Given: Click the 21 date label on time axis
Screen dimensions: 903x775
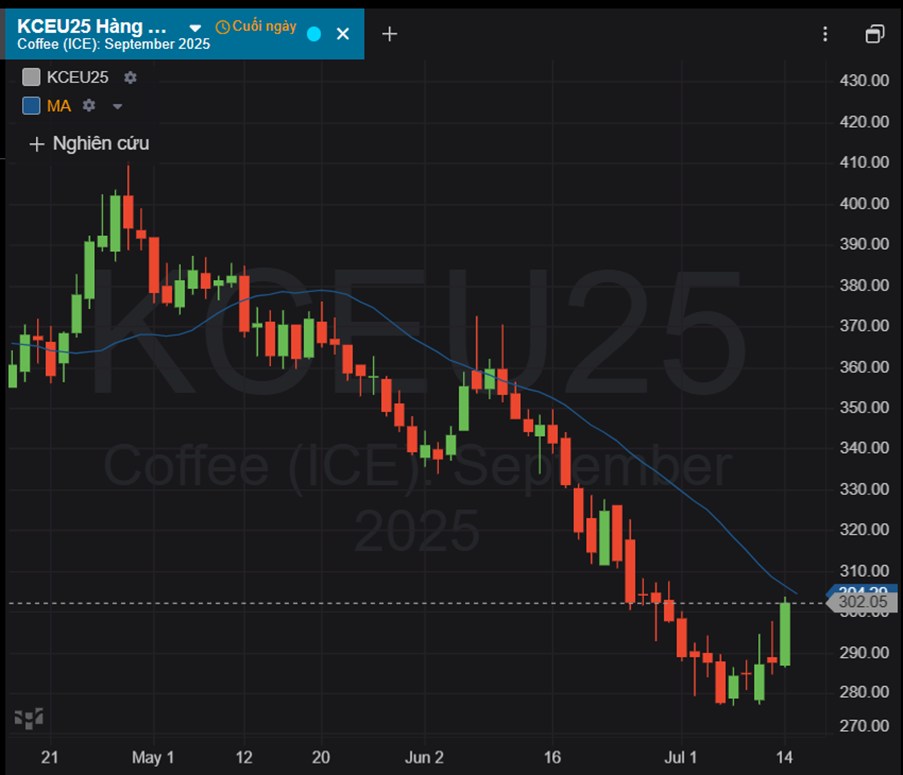Looking at the screenshot, I should [x=50, y=757].
